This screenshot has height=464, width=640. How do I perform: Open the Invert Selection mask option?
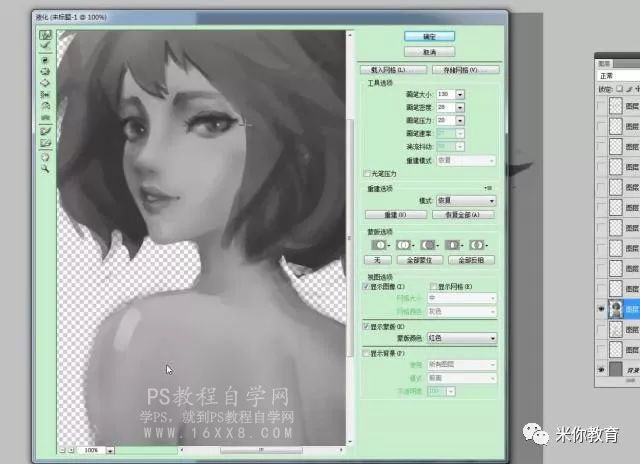(x=478, y=245)
